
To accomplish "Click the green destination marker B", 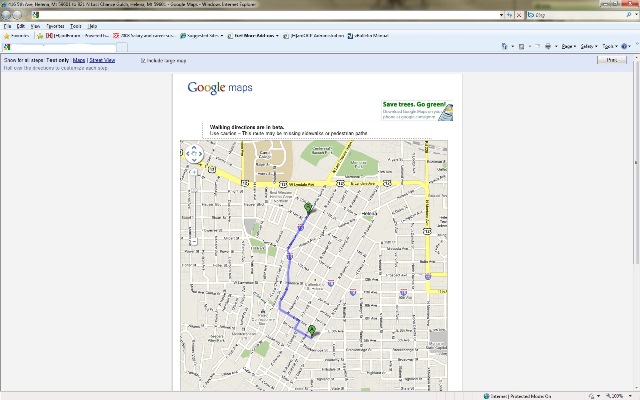I will click(x=308, y=208).
